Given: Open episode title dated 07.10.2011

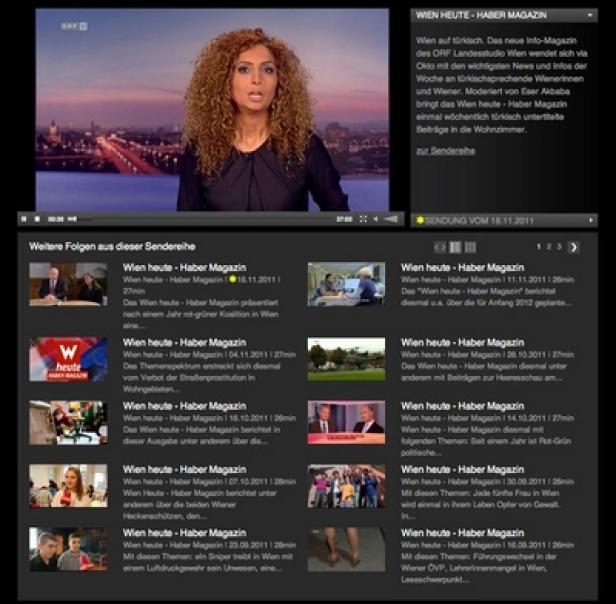Looking at the screenshot, I should click(185, 469).
